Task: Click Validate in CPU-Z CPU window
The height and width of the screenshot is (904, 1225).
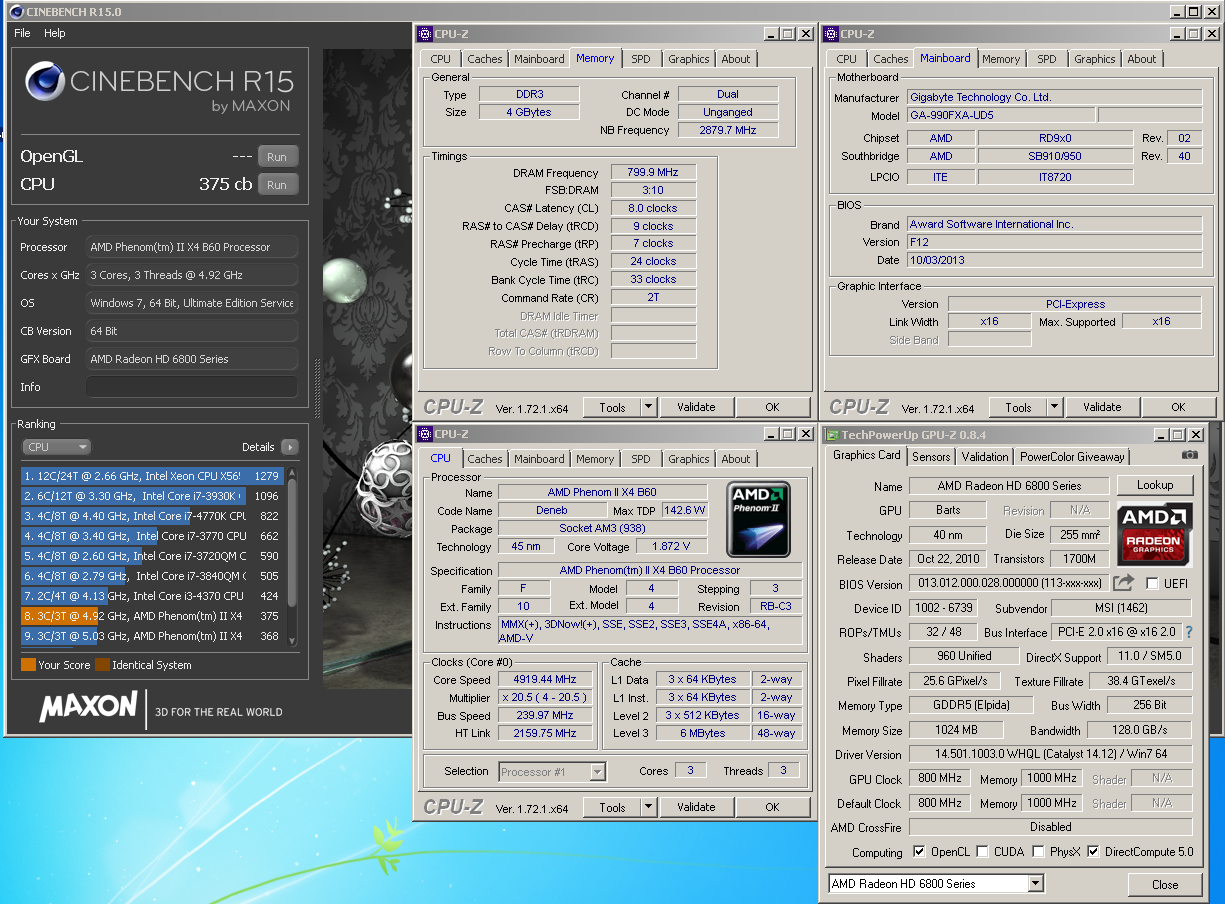Action: click(x=696, y=807)
